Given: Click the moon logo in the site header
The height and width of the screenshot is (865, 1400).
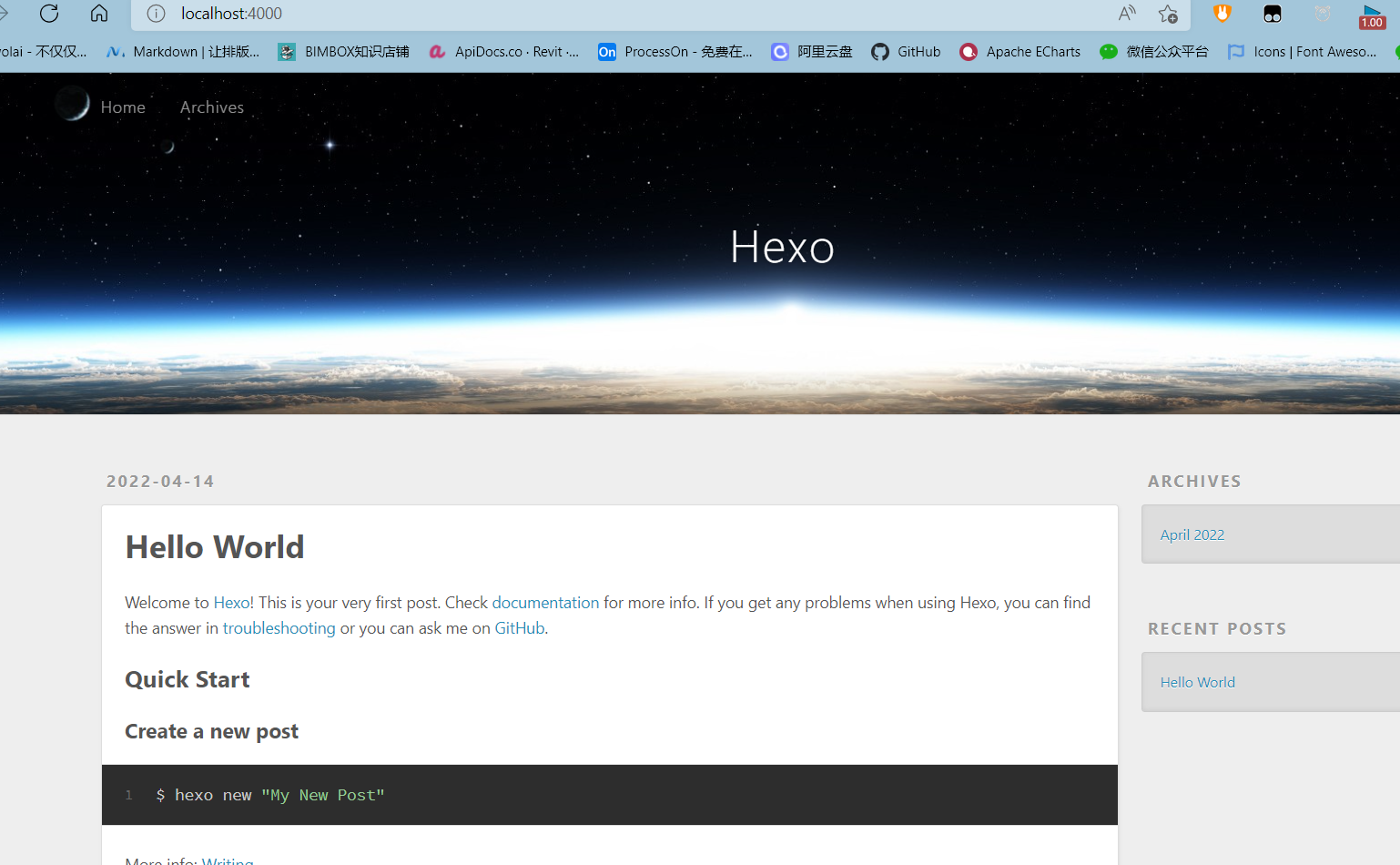Looking at the screenshot, I should pos(72,104).
